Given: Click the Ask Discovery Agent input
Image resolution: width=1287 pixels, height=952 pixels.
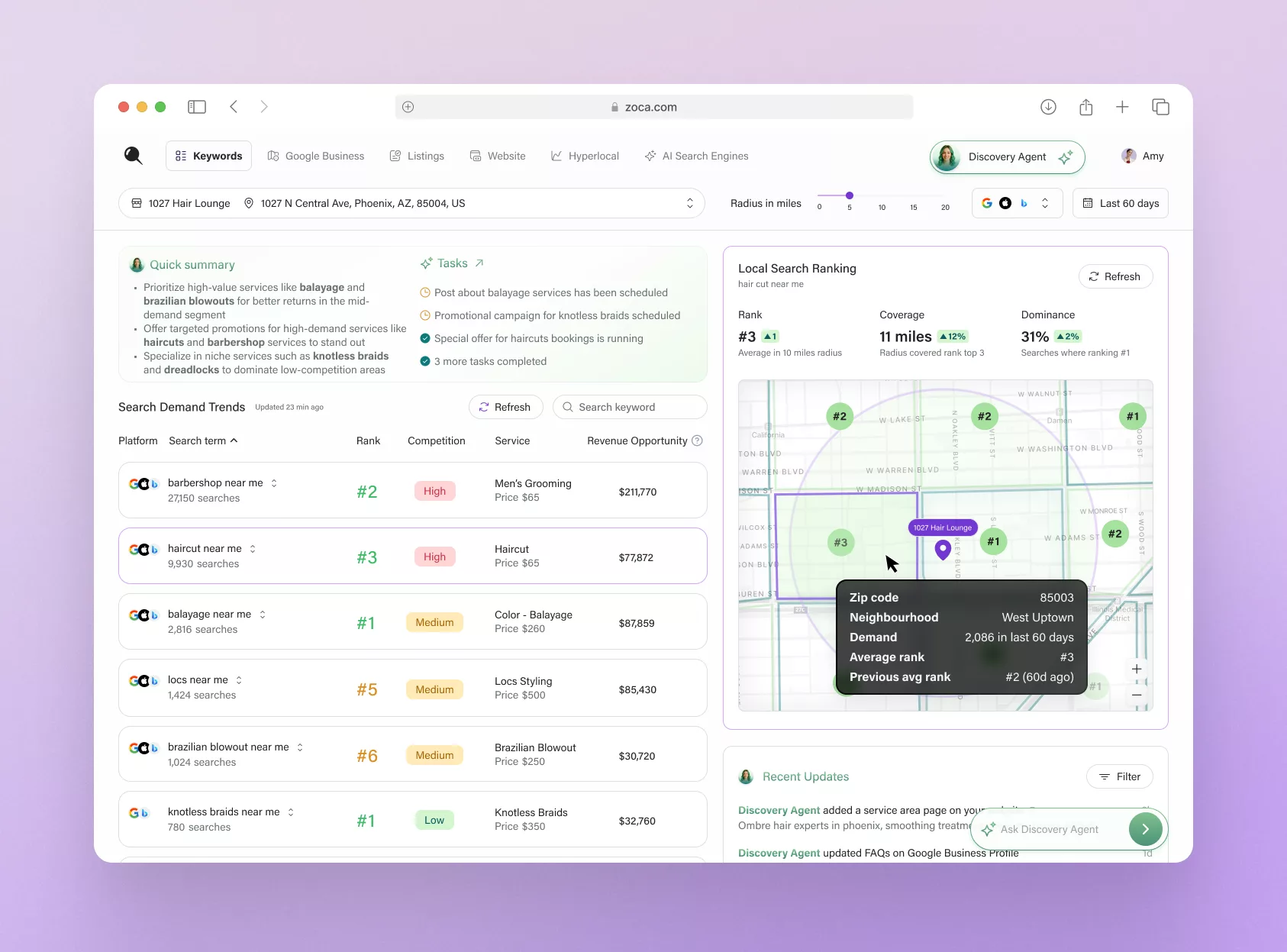Looking at the screenshot, I should tap(1049, 829).
